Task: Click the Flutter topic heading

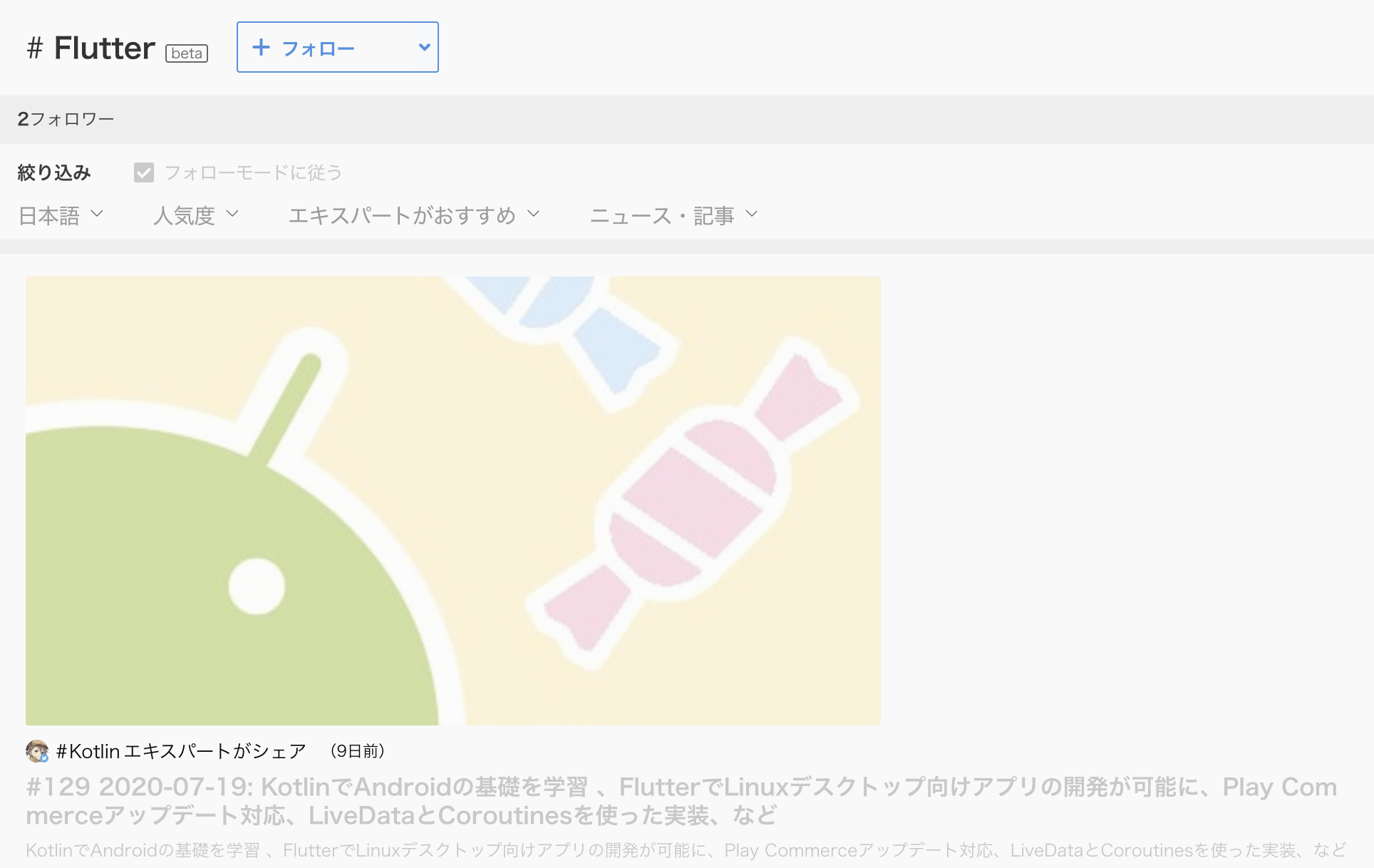Action: click(105, 48)
